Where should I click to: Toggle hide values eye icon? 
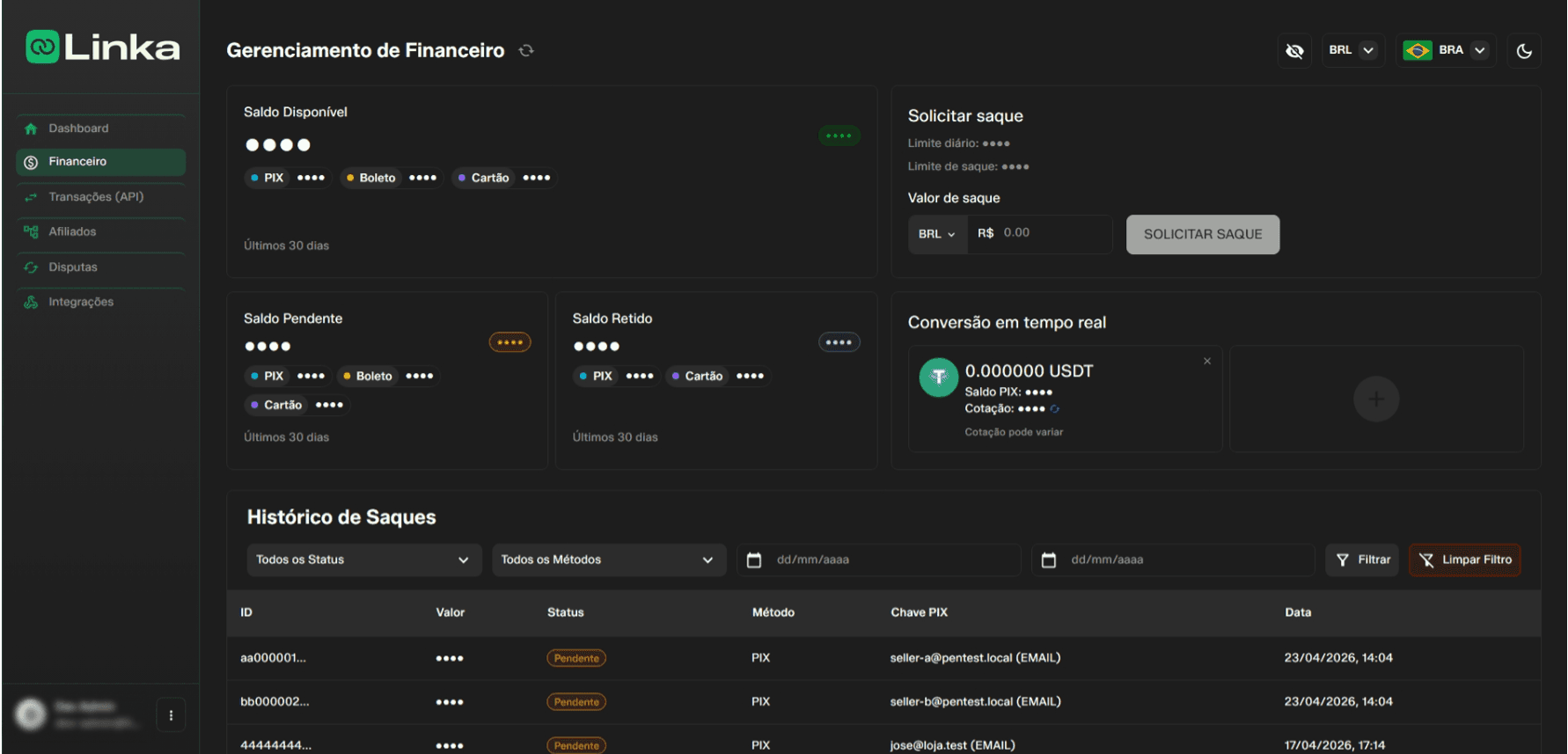(1294, 51)
